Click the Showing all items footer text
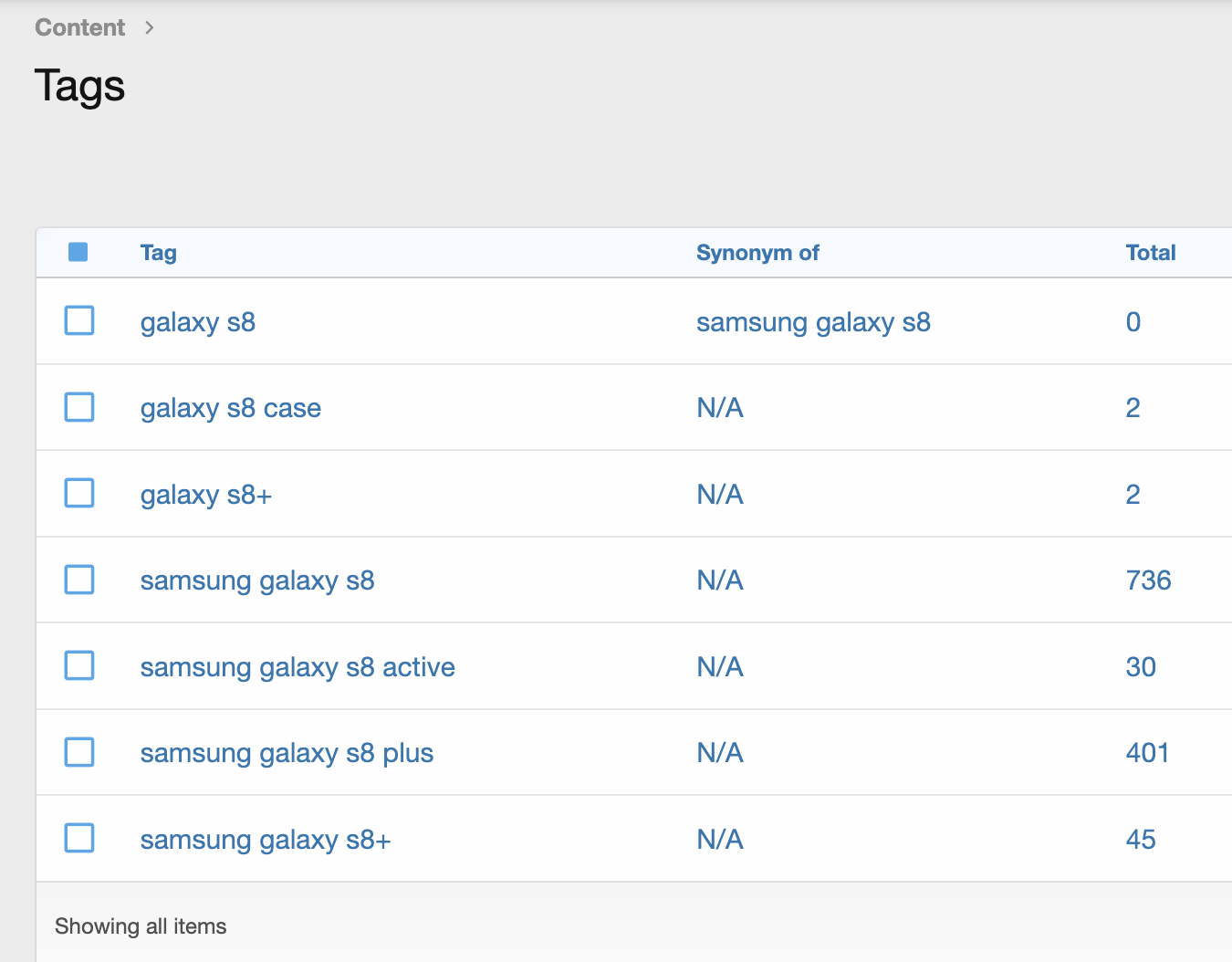 coord(141,926)
